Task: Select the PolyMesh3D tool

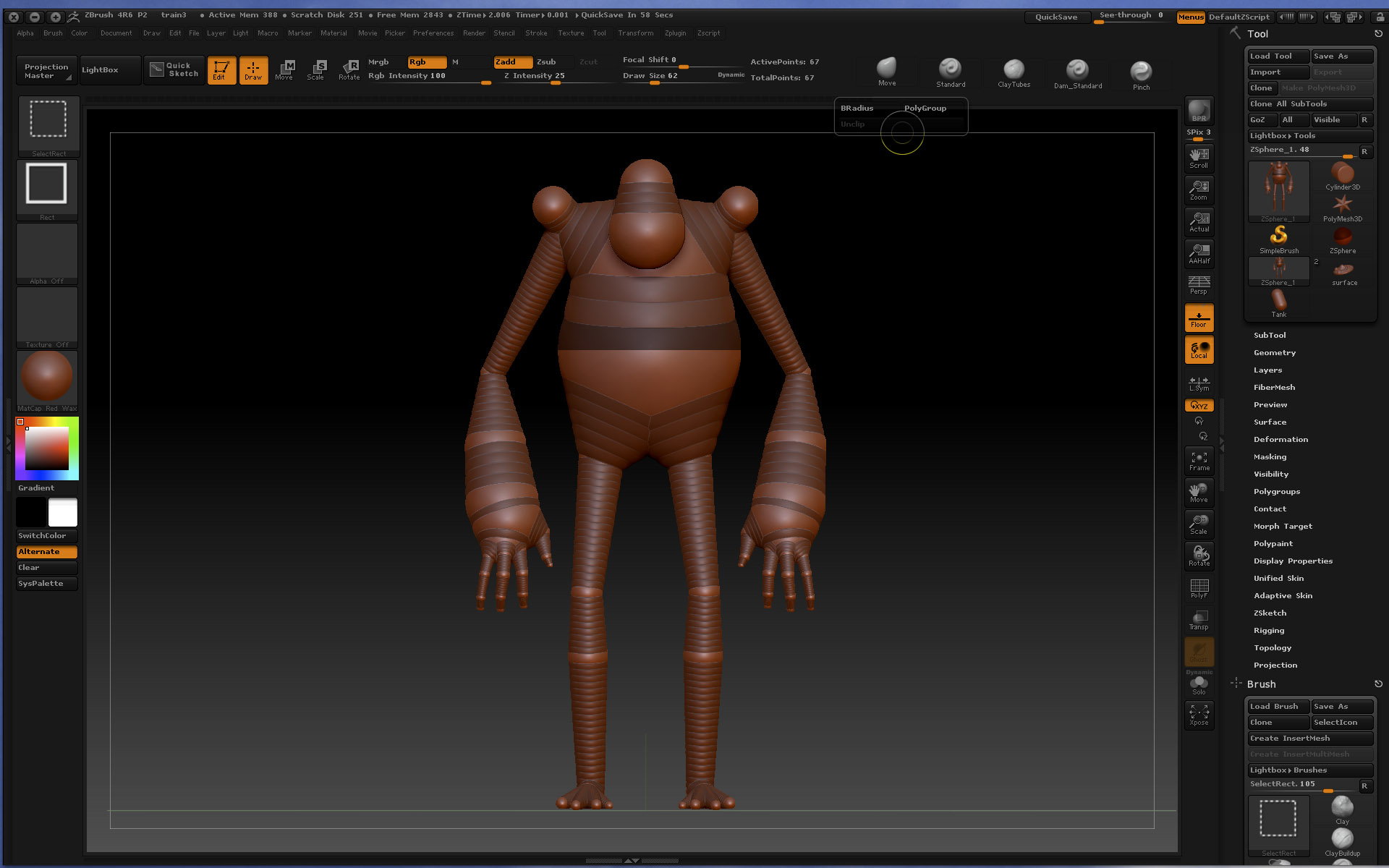Action: (x=1342, y=208)
